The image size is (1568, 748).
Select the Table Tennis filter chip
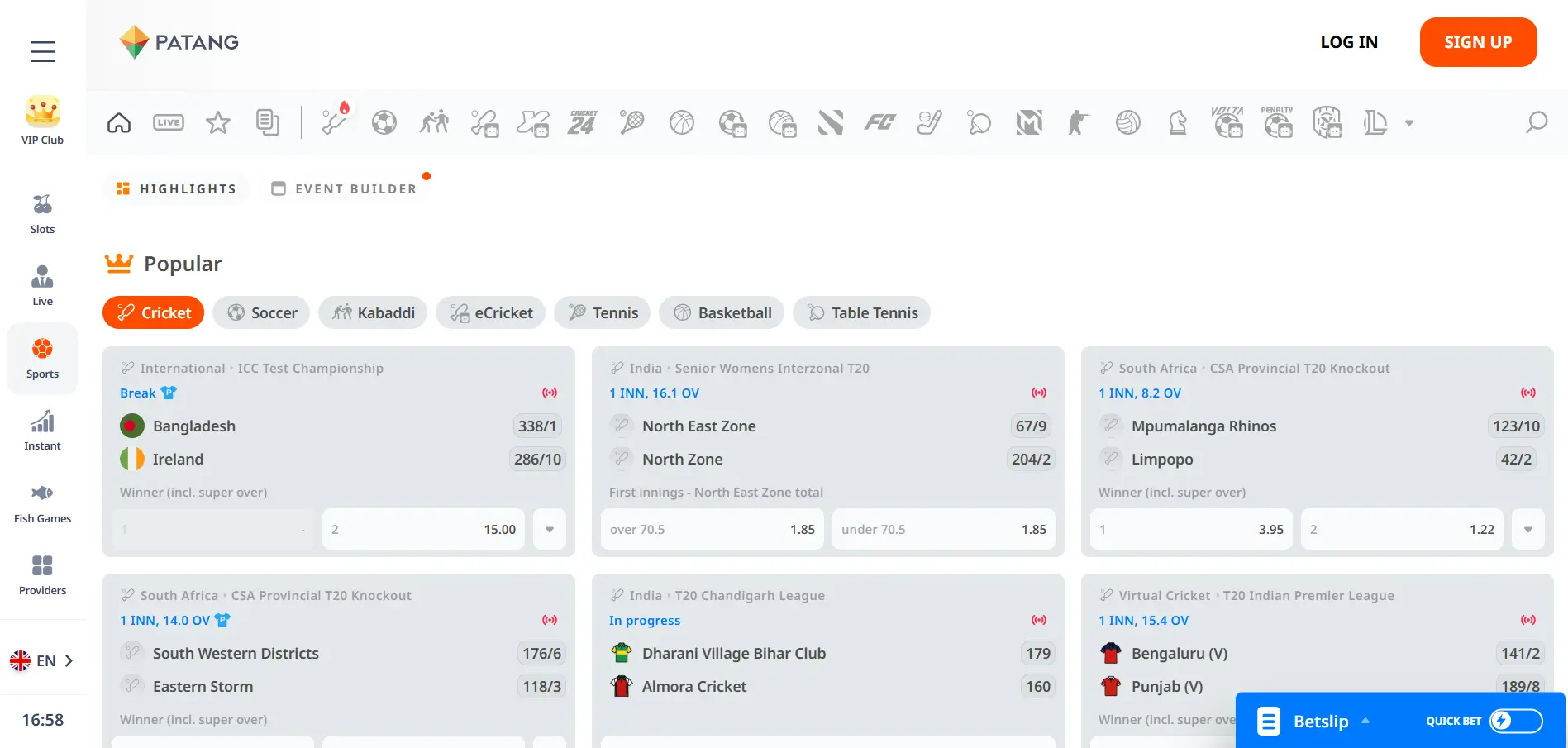click(861, 312)
